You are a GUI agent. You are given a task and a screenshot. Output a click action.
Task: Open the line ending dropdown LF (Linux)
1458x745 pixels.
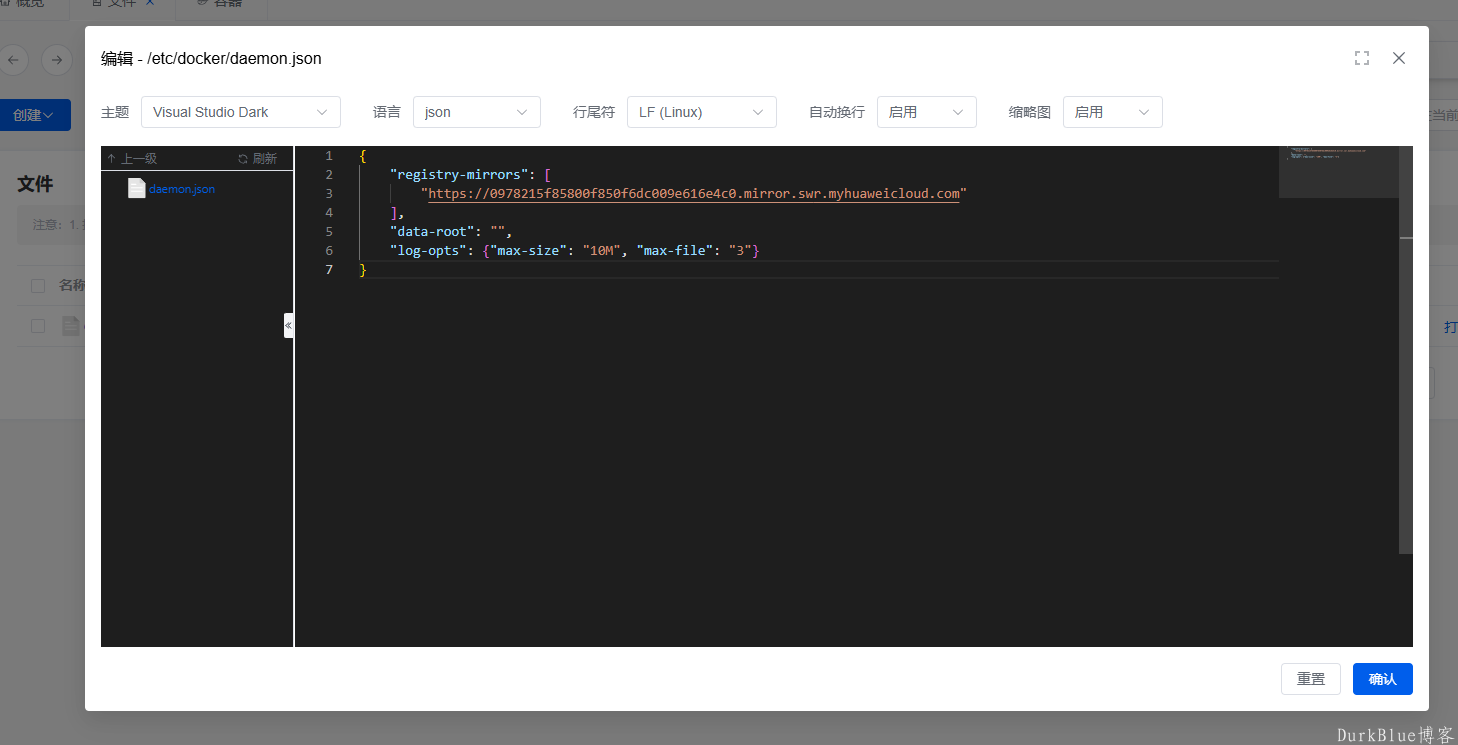coord(702,112)
